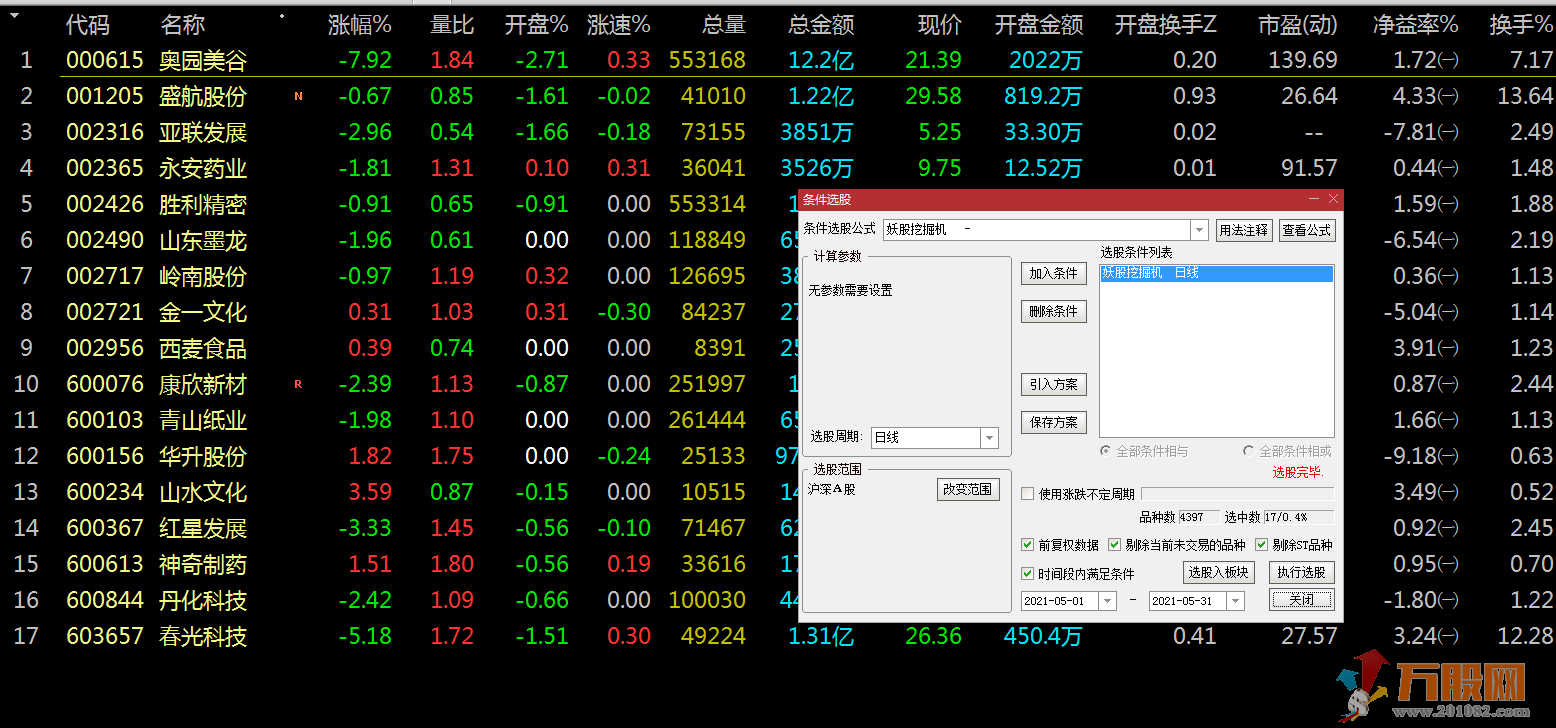Click stock name 亚联发展
Image resolution: width=1556 pixels, height=728 pixels.
(203, 132)
